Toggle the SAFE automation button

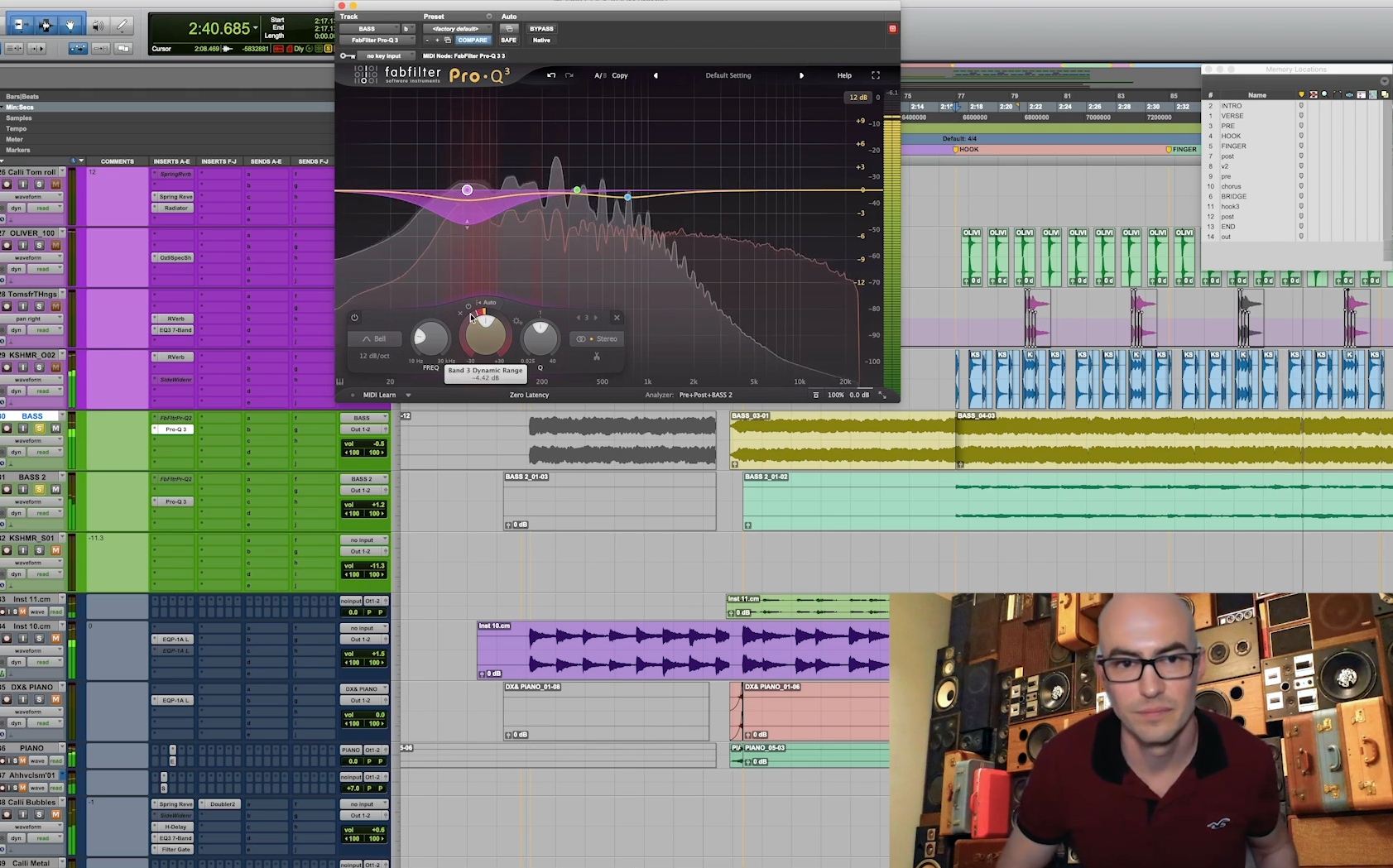508,40
